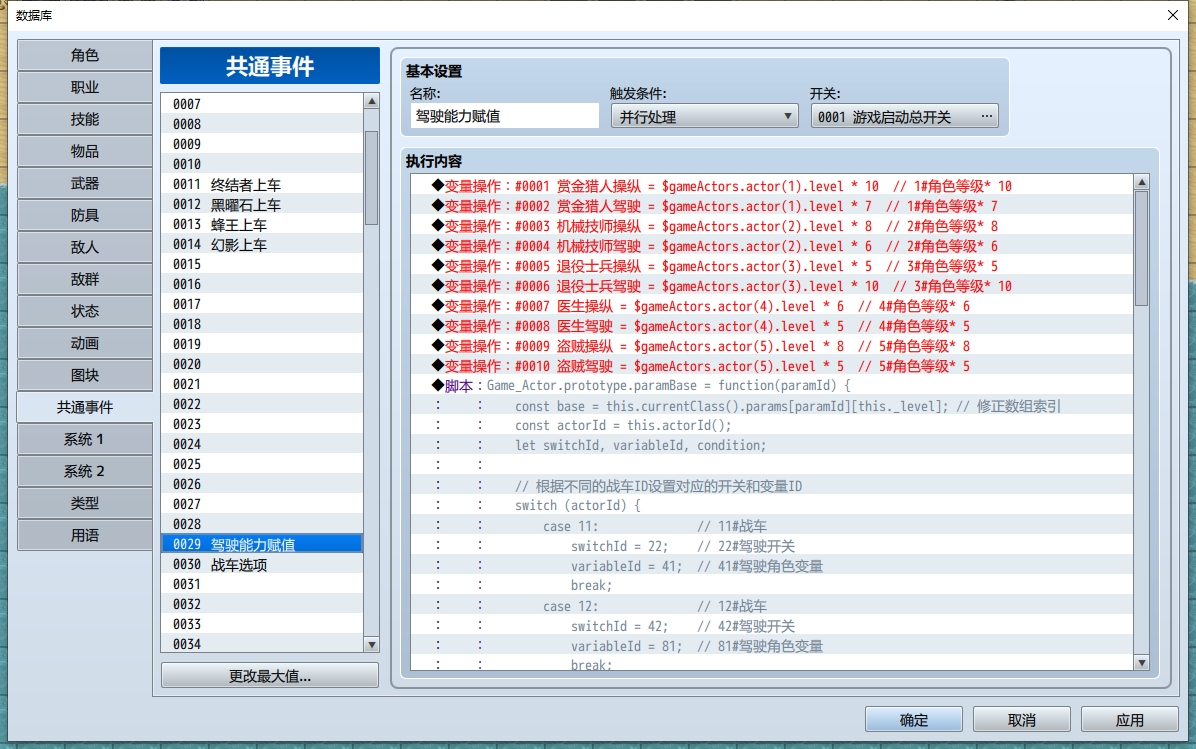
Task: Open the 武器 tab
Action: click(x=85, y=183)
